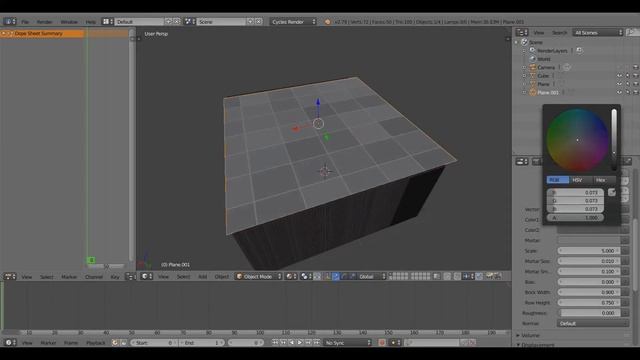Open the Normal Default dropdown in properties
This screenshot has height=360, width=640.
592,323
